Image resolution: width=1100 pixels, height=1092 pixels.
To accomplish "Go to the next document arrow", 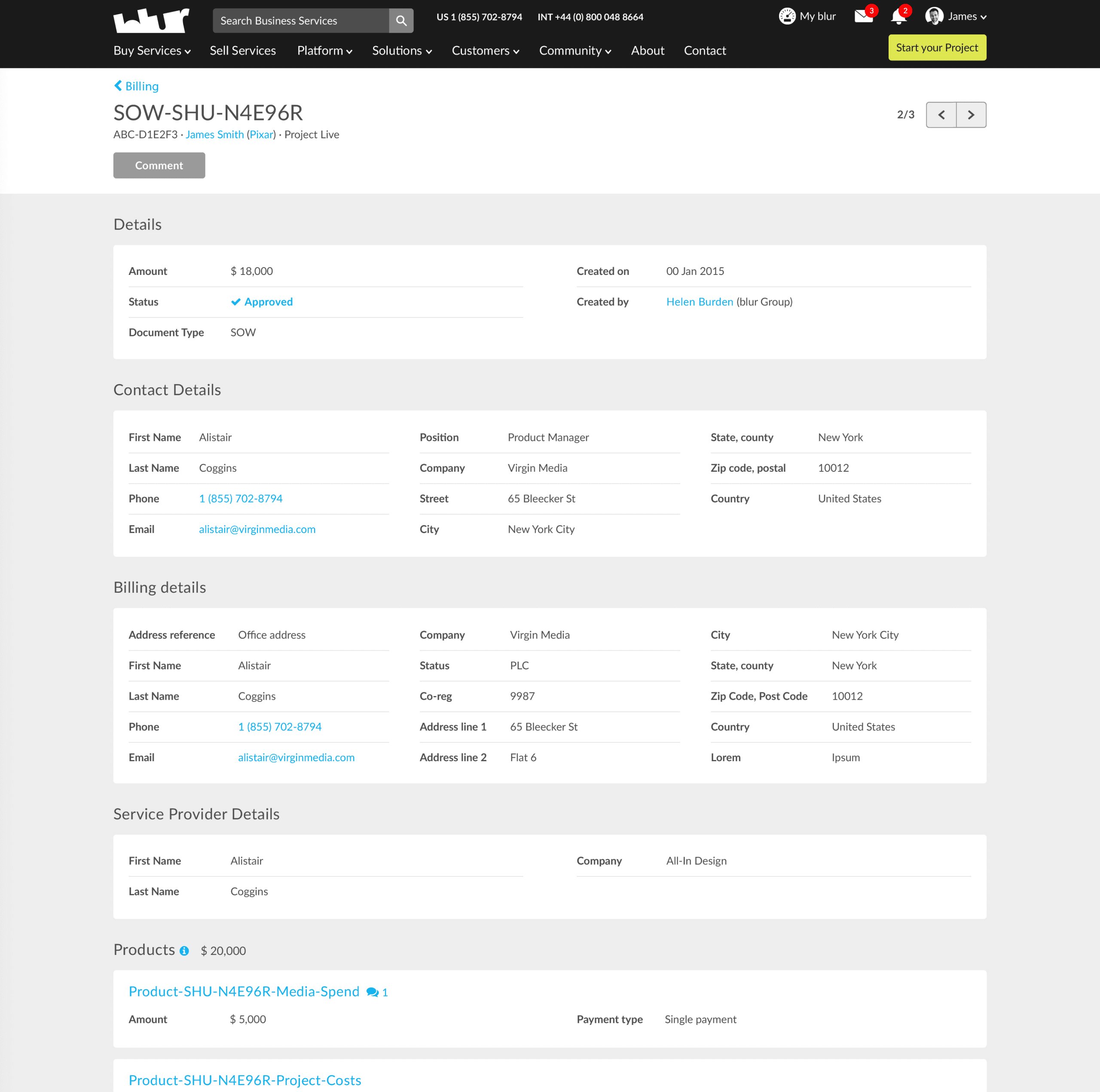I will 971,115.
